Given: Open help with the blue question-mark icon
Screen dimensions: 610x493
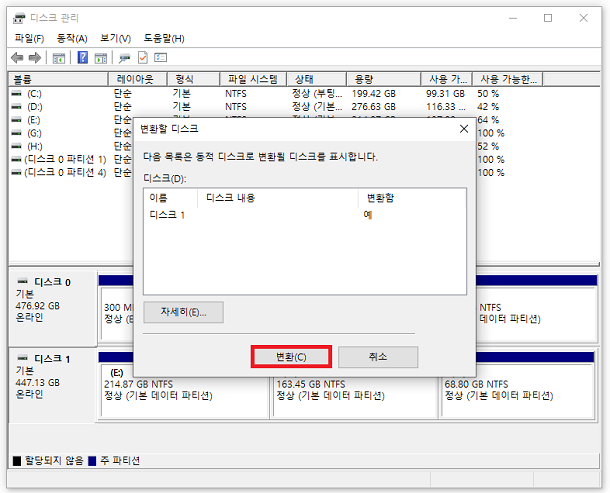Looking at the screenshot, I should [82, 58].
